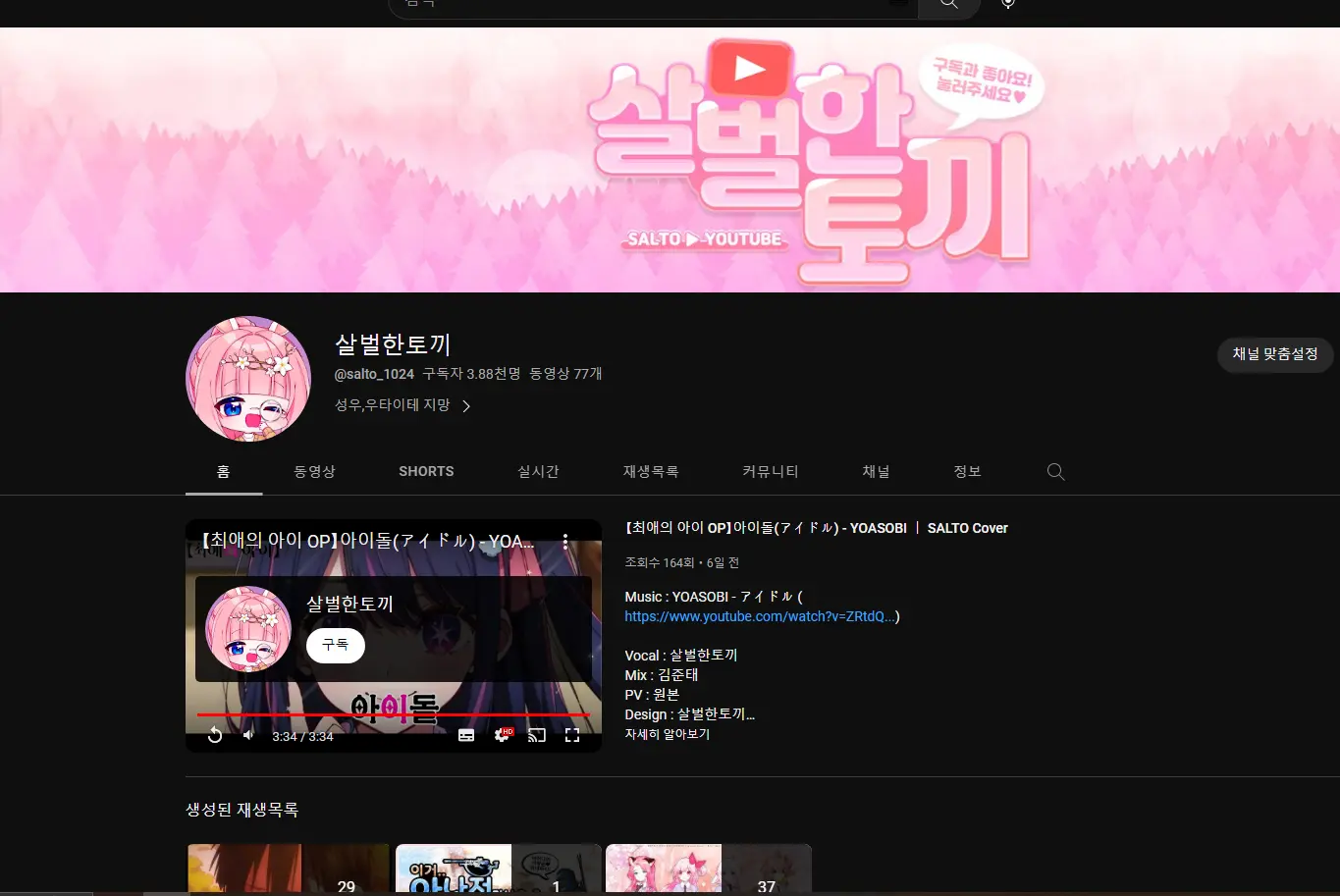Open the playlist thumbnail showing 37 videos
Screen dimensions: 1340x896
[x=708, y=868]
